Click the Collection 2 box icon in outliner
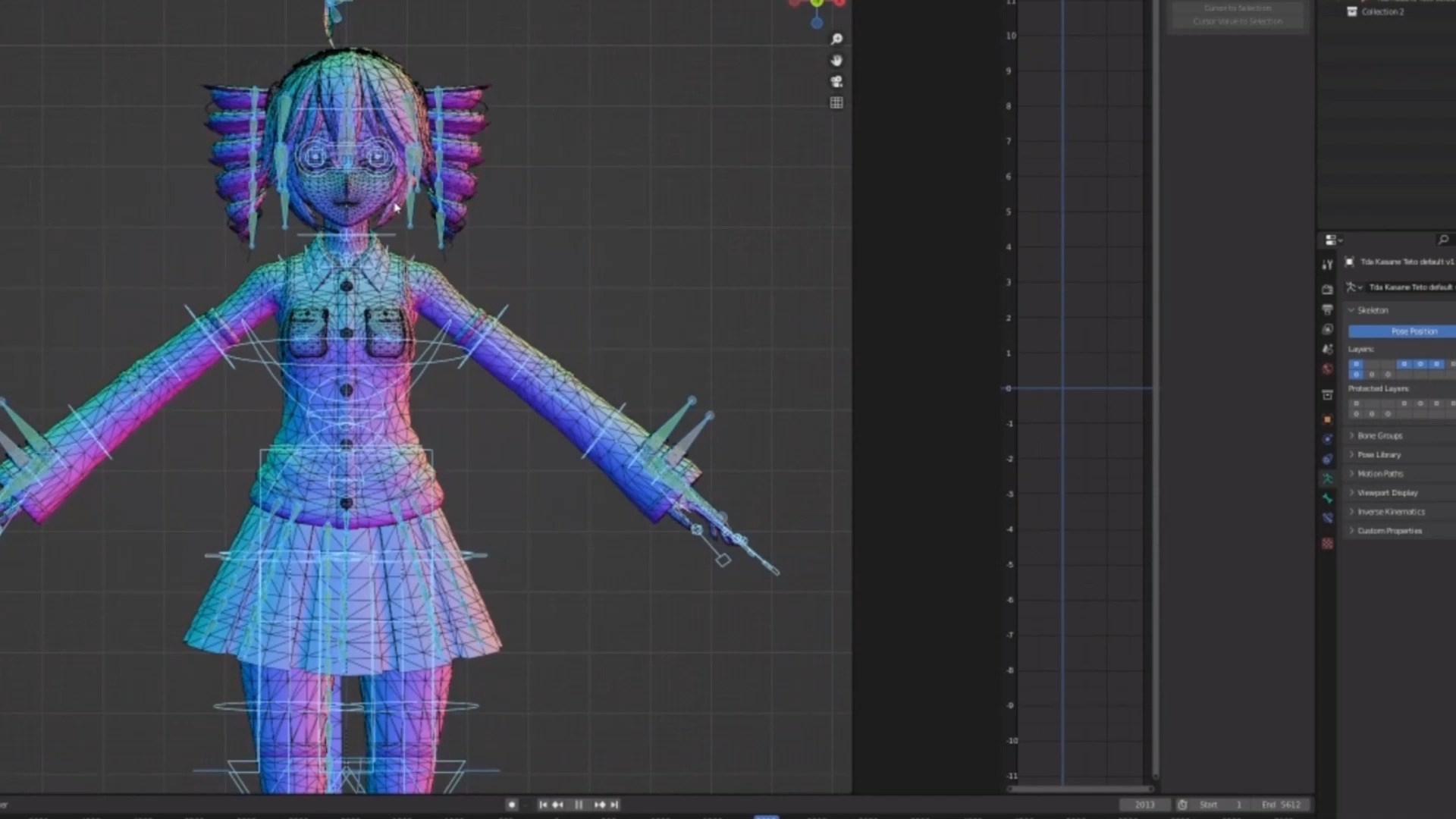Viewport: 1456px width, 819px height. pyautogui.click(x=1351, y=11)
